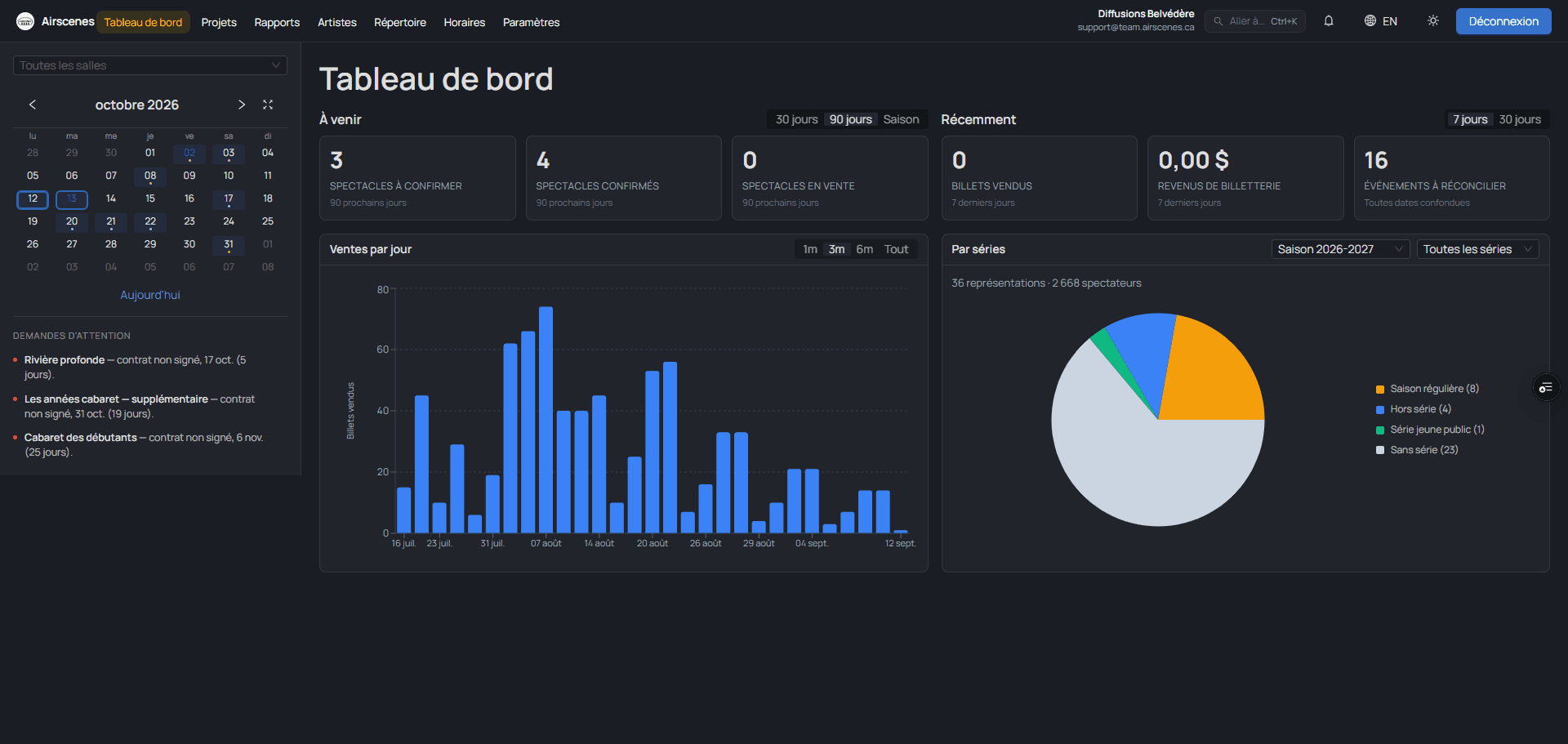Open the Paramètres menu
This screenshot has height=744, width=1568.
click(x=531, y=22)
